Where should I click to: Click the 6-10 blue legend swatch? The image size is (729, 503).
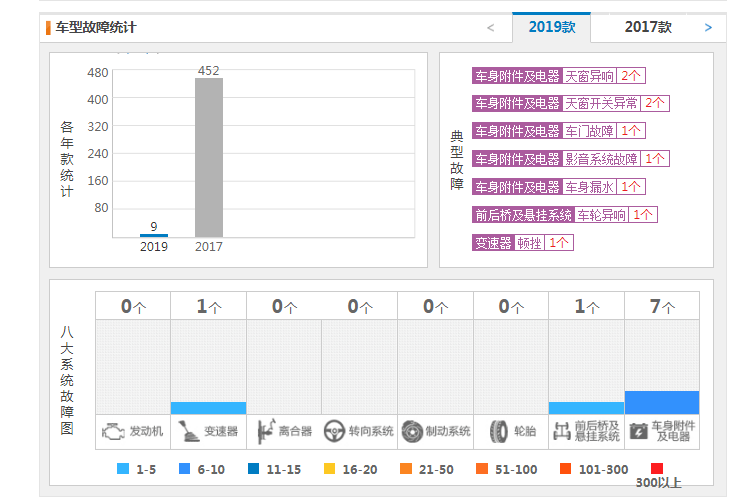pos(185,469)
